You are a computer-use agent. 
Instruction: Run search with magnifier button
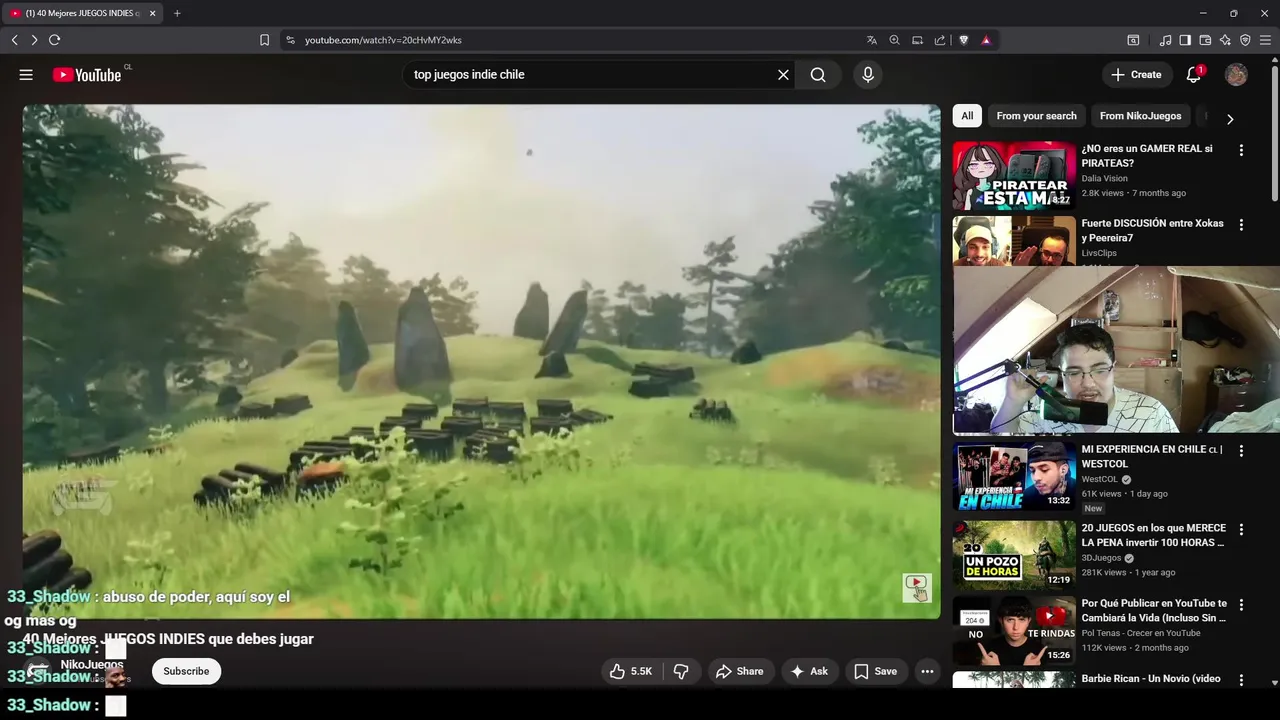(x=818, y=75)
